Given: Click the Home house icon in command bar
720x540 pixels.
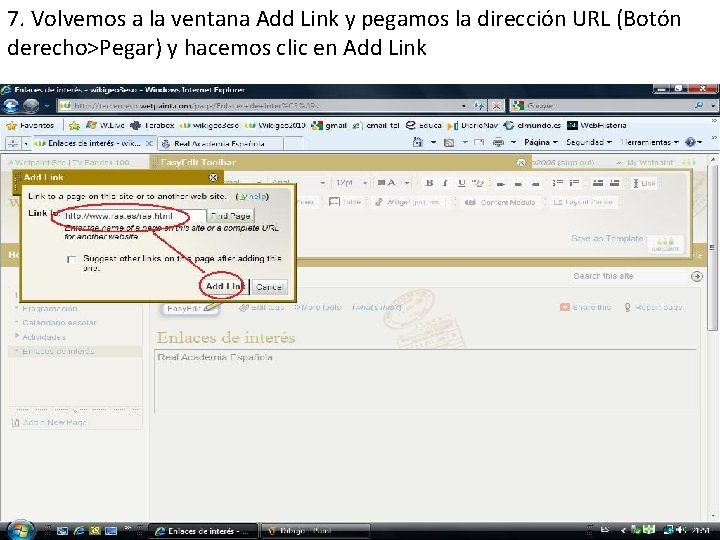Looking at the screenshot, I should 417,142.
